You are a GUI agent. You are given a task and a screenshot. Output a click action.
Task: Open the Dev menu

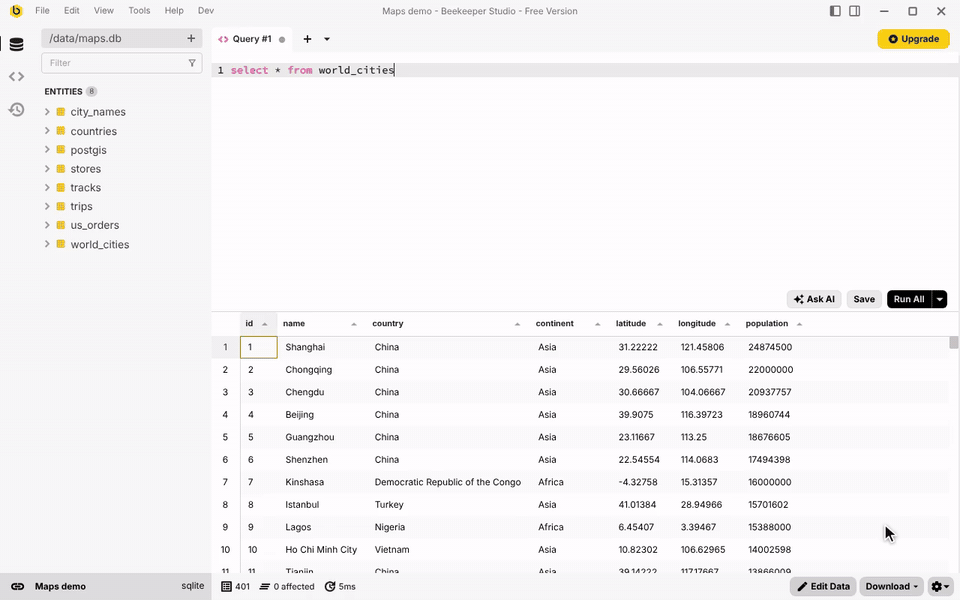(x=206, y=10)
